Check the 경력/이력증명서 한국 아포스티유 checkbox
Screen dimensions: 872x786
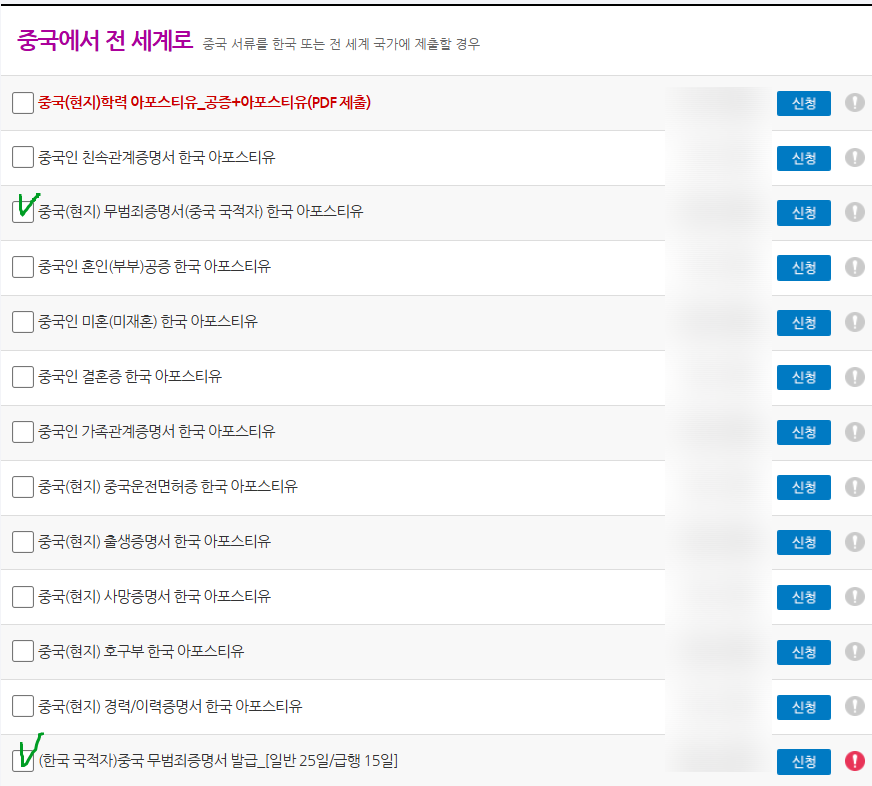[23, 706]
